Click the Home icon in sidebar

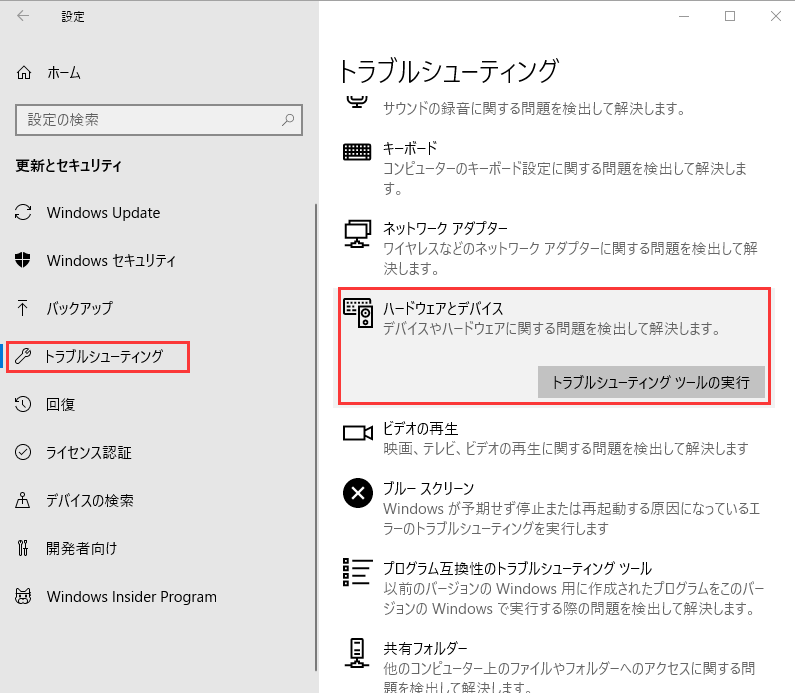point(24,73)
